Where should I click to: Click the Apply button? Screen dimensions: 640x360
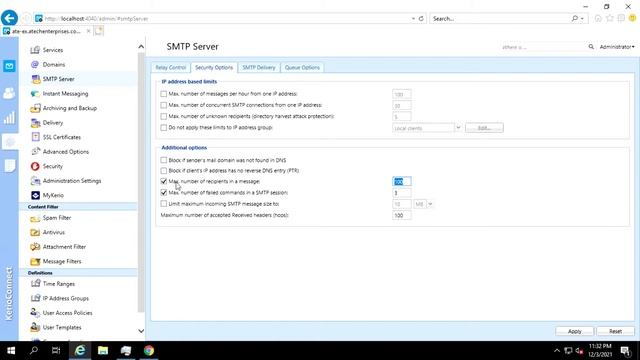[574, 331]
